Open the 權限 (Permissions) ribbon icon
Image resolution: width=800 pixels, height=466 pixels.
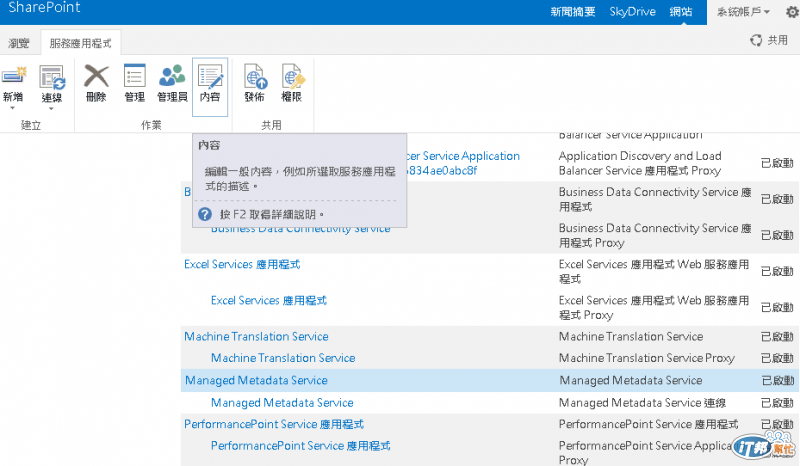tap(292, 76)
